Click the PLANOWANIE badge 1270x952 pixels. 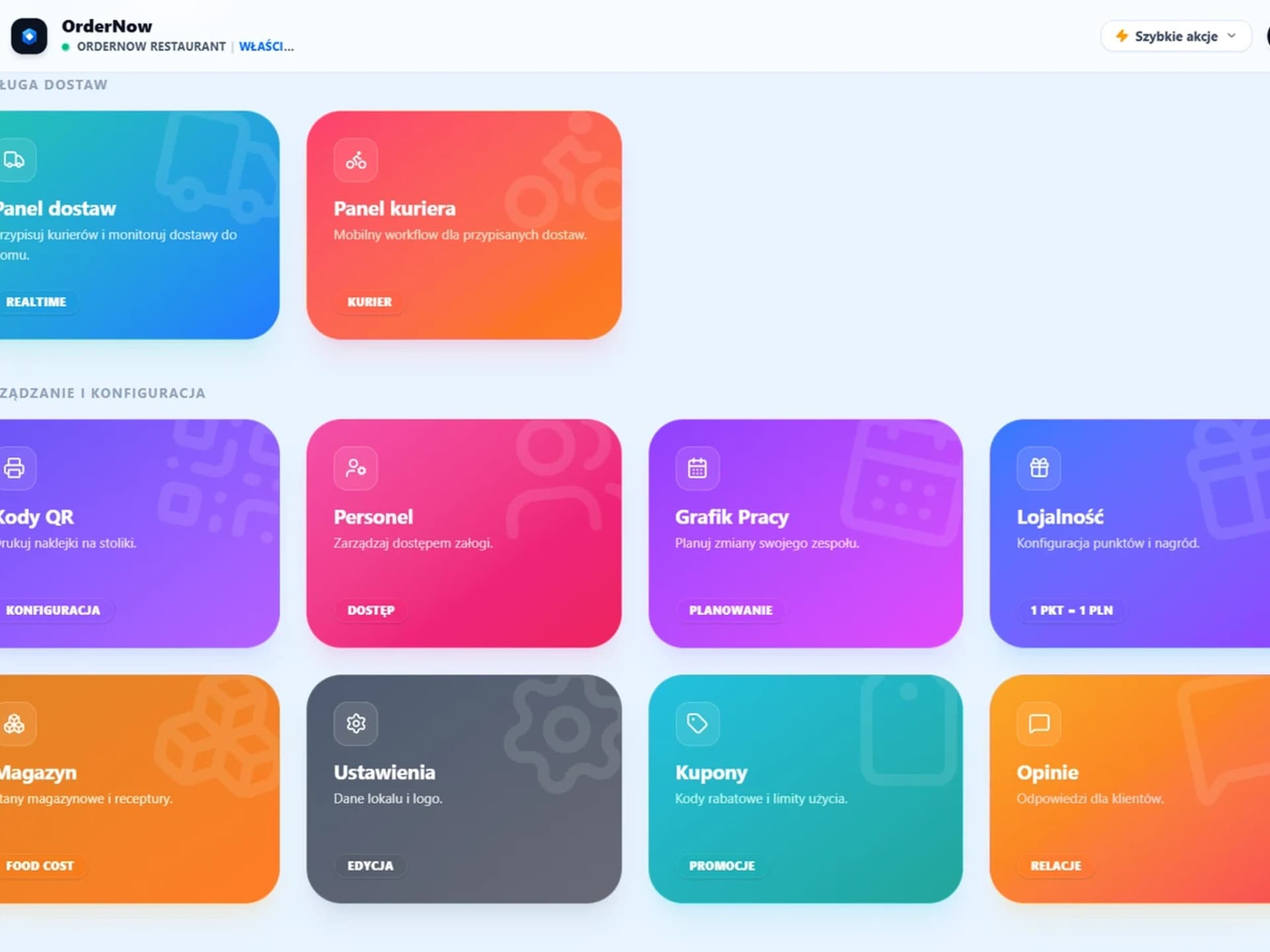point(731,610)
